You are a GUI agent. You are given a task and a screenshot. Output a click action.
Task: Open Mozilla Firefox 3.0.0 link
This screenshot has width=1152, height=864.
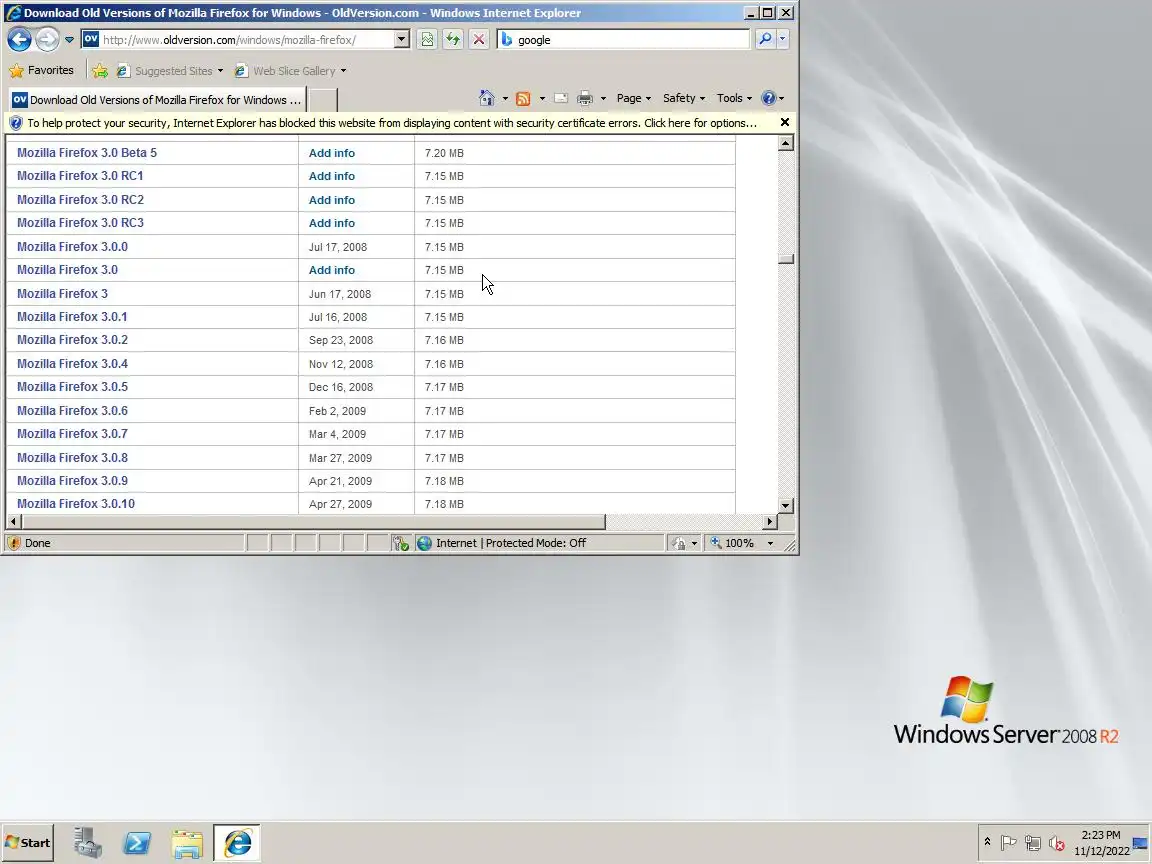72,247
